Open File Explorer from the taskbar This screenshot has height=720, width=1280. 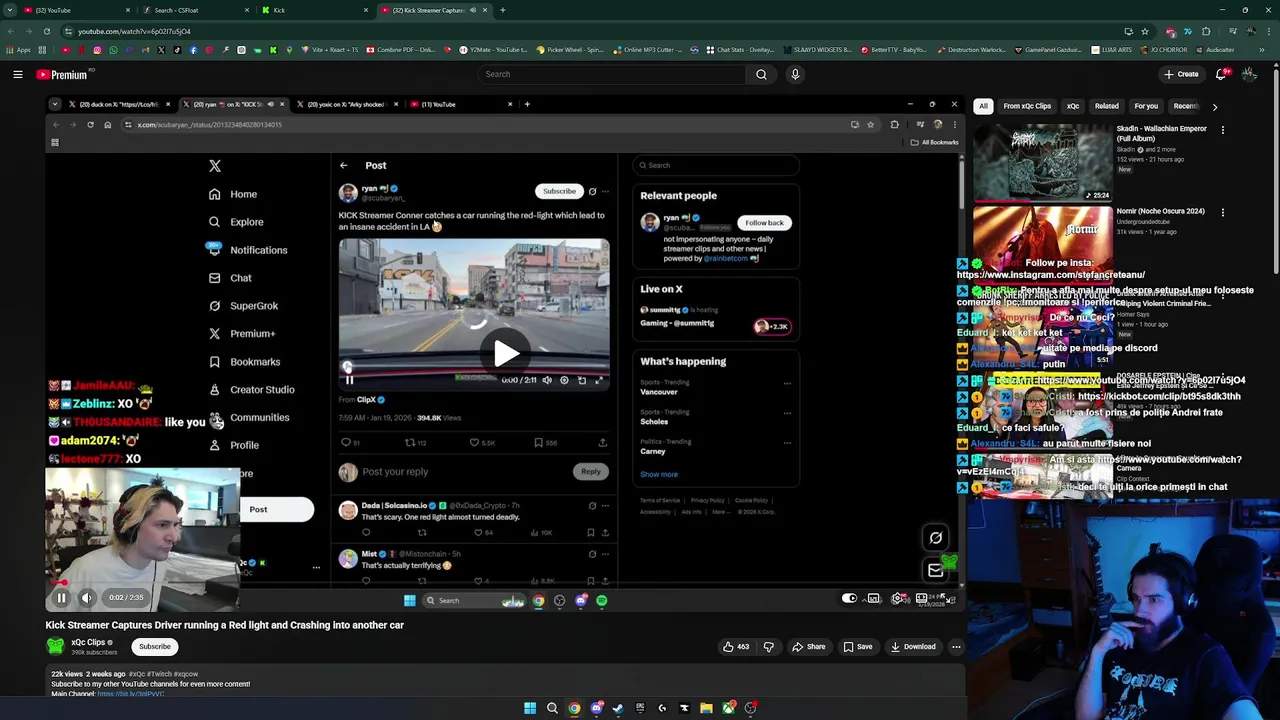[x=706, y=708]
